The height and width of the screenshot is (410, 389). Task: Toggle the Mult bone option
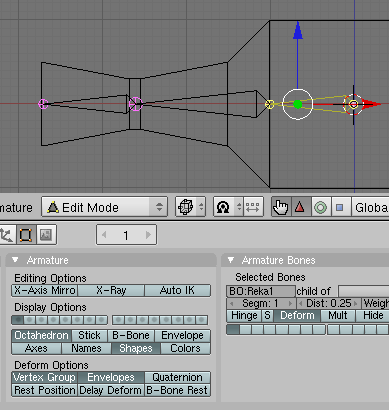pos(338,316)
